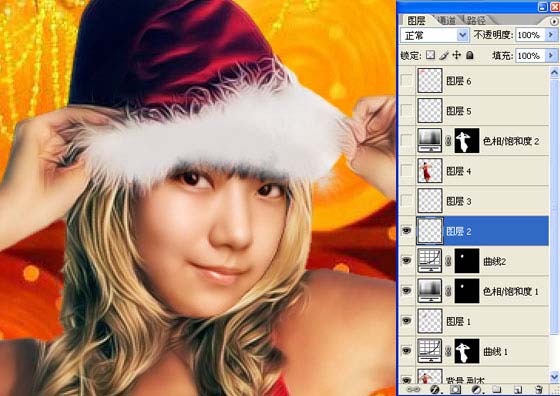This screenshot has height=396, width=560.
Task: Open the layer style (fx) menu
Action: pos(435,390)
